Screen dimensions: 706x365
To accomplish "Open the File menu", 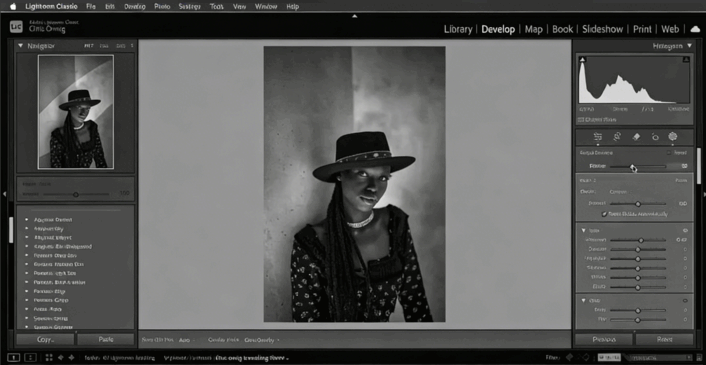I will (91, 7).
